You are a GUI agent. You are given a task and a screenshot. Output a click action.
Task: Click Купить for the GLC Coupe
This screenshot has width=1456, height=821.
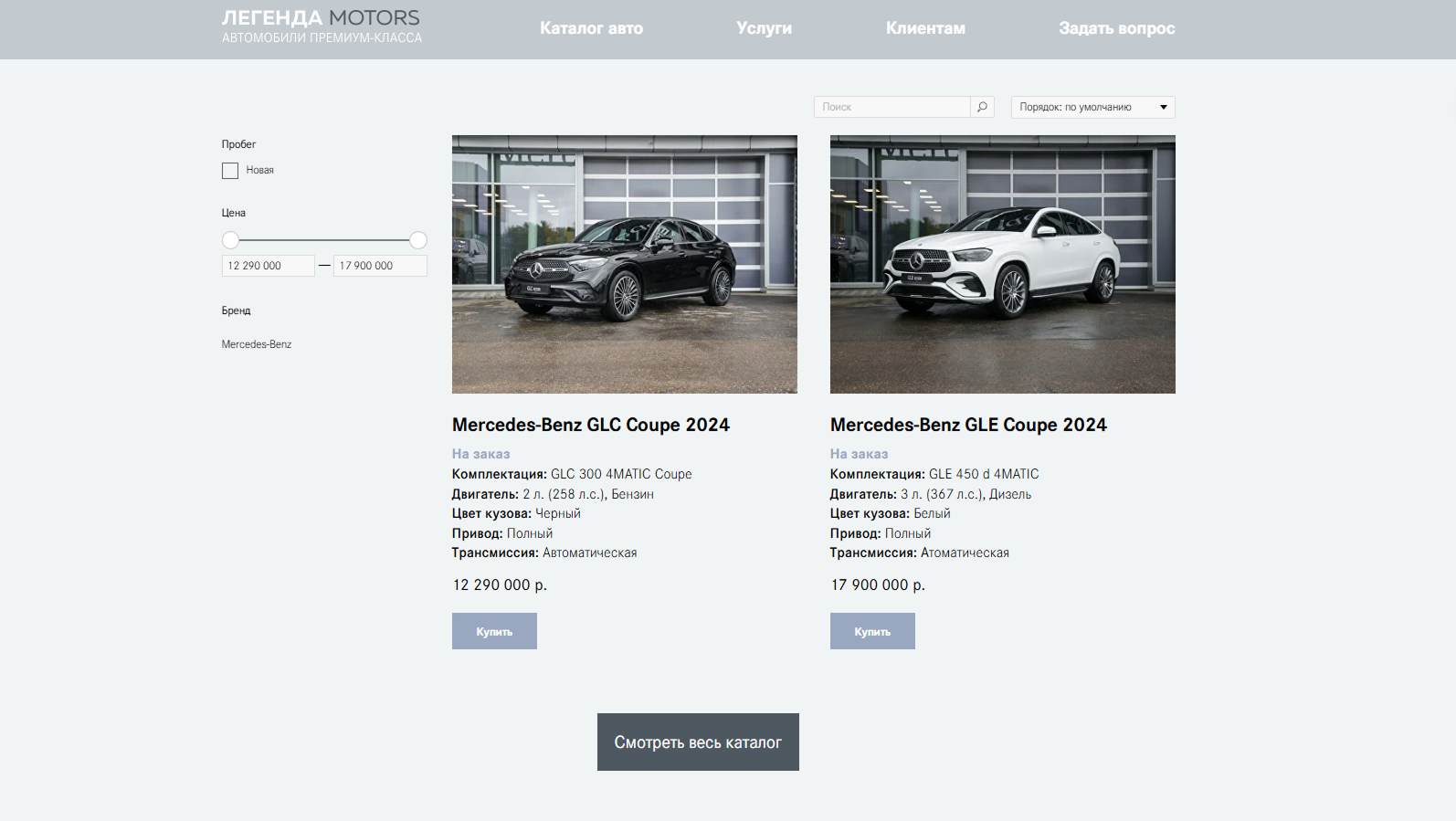494,631
